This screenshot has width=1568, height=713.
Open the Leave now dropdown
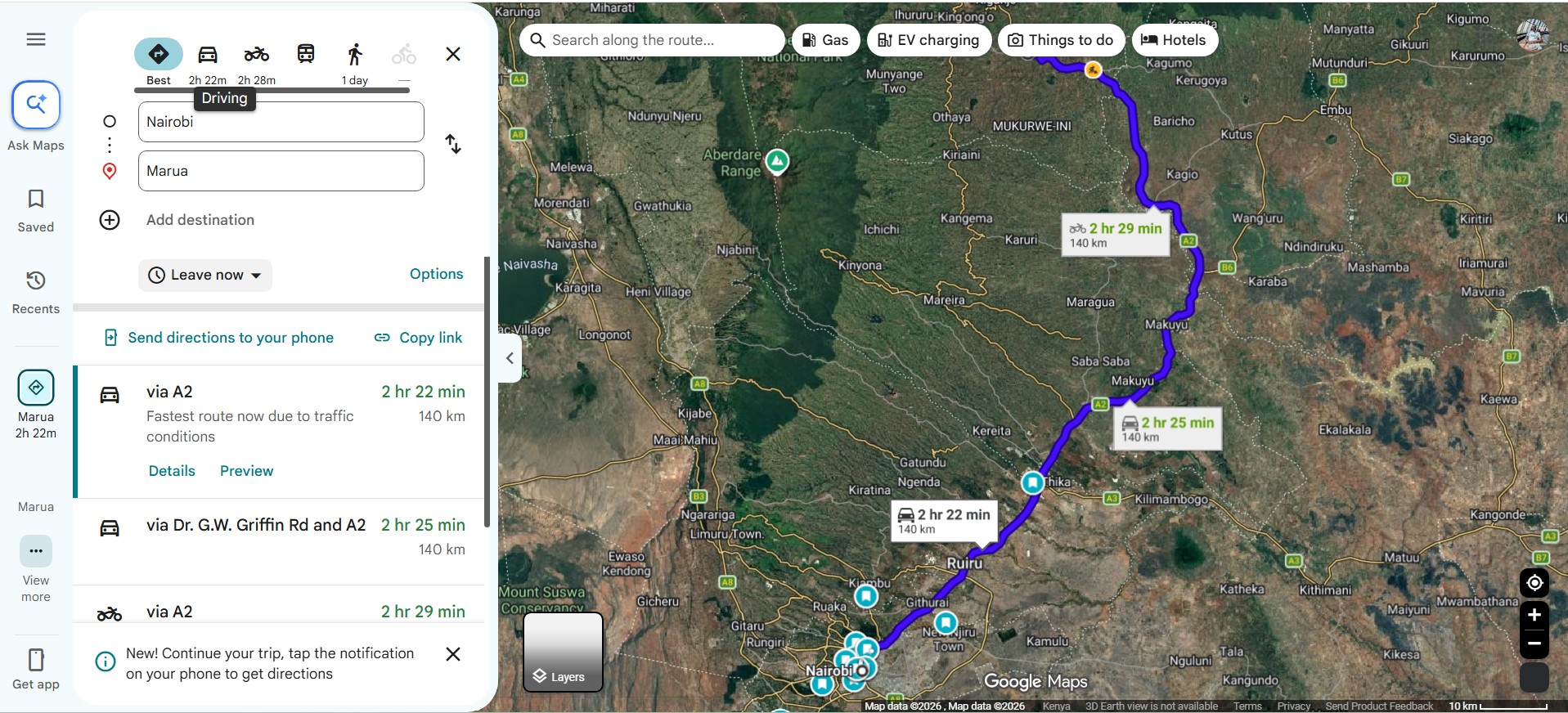(x=205, y=276)
